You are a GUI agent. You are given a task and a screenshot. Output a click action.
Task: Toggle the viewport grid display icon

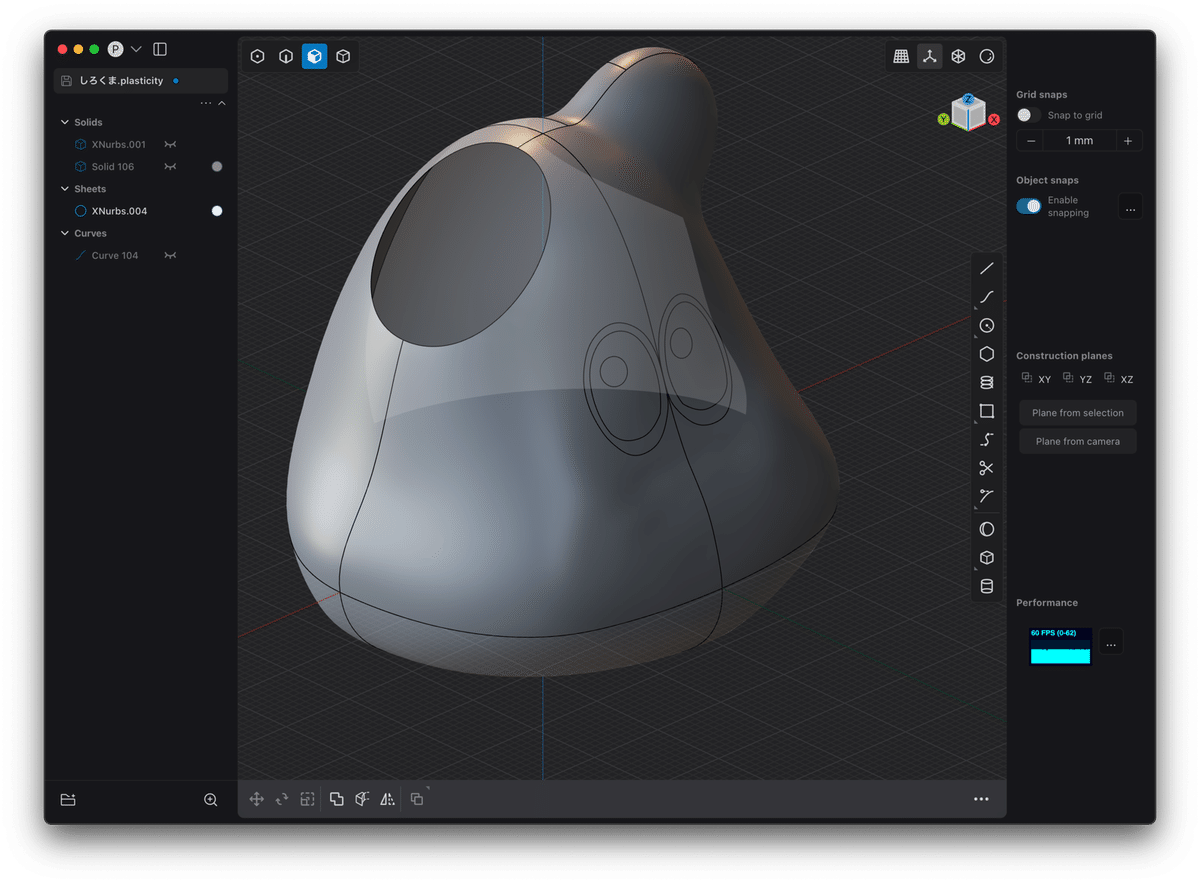point(901,57)
